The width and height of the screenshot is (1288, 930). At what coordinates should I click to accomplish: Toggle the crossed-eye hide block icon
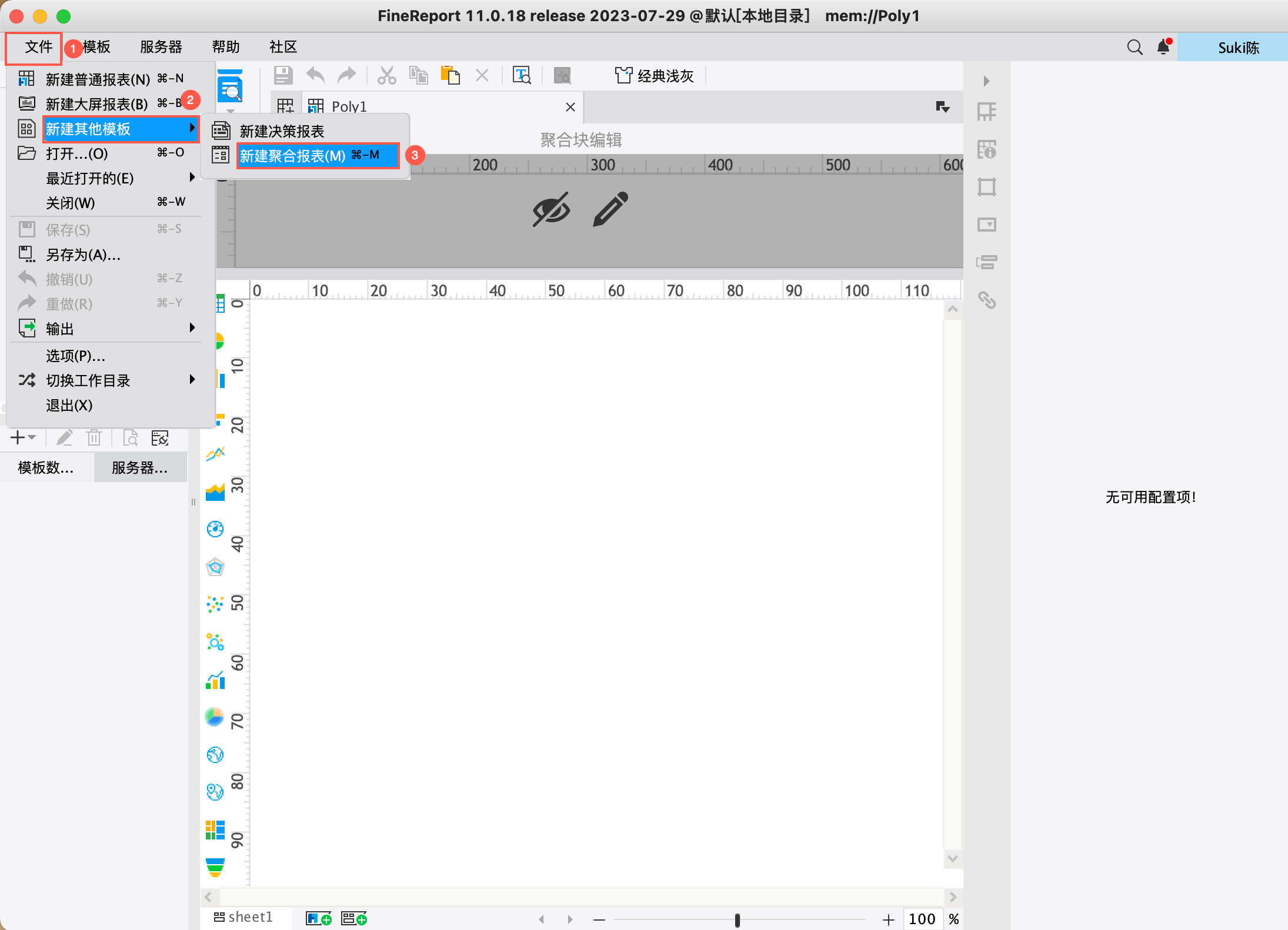point(551,209)
